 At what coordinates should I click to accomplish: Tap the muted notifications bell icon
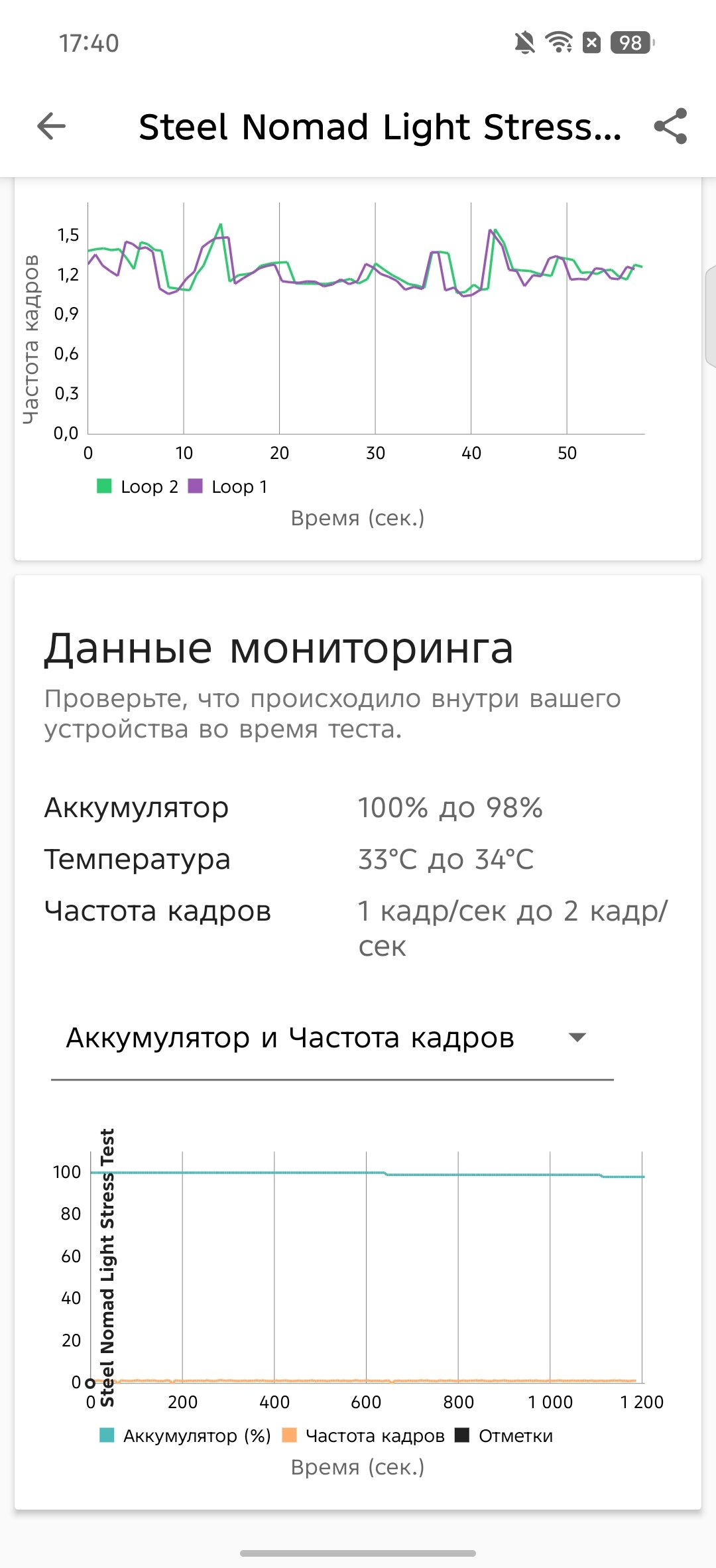[x=524, y=43]
